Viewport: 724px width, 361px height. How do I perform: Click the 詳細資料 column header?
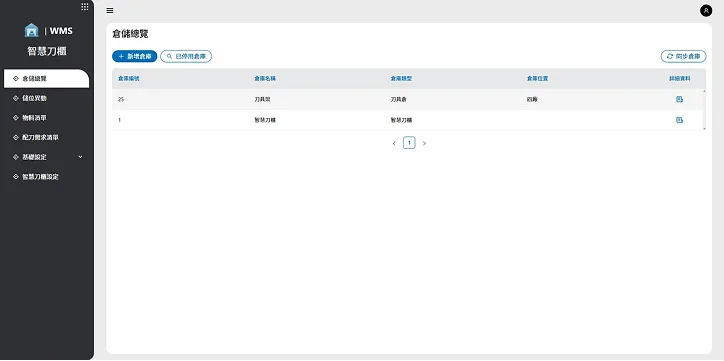[x=680, y=79]
